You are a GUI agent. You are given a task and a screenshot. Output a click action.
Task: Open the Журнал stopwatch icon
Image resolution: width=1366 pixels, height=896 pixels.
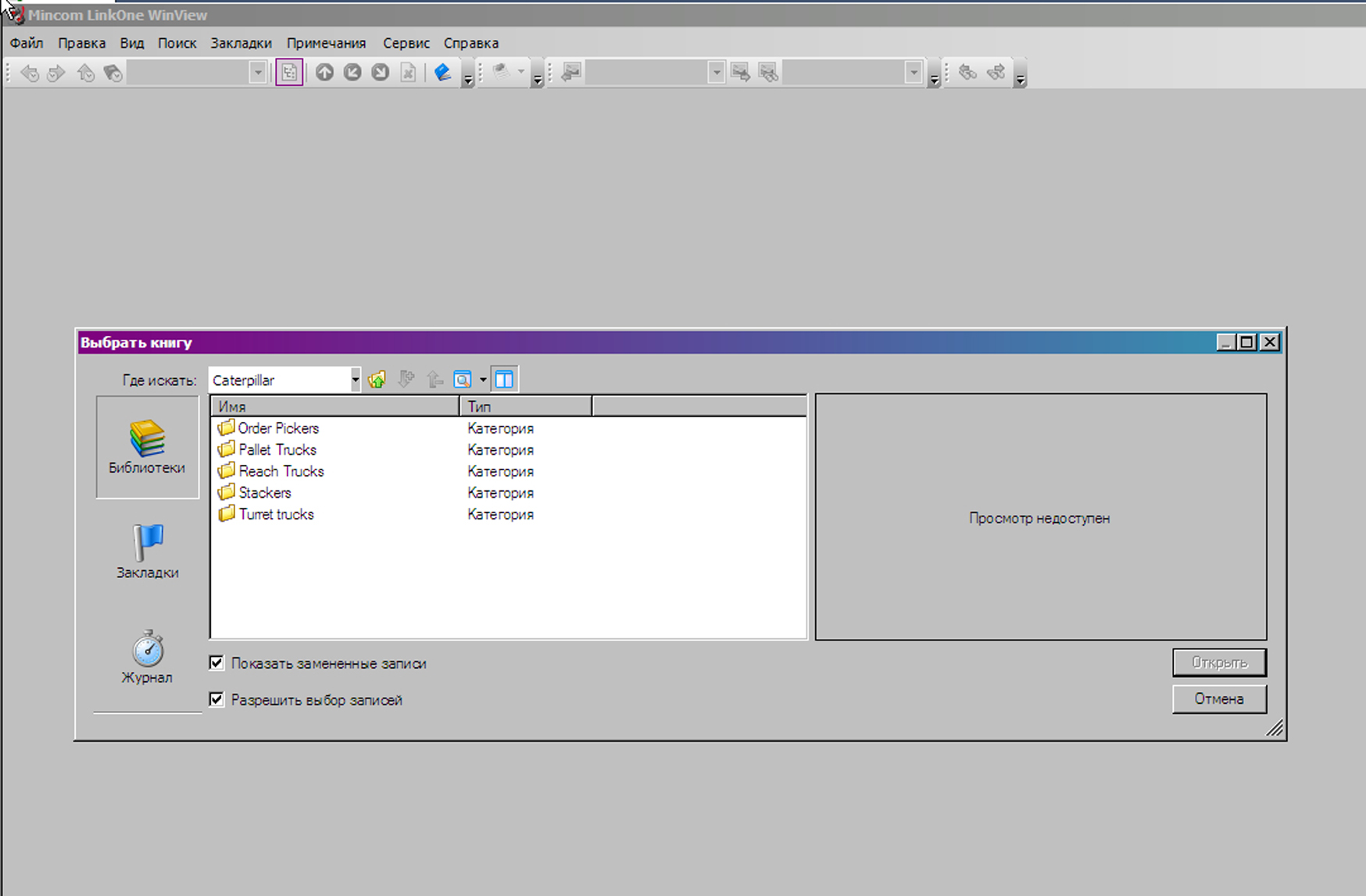point(147,656)
